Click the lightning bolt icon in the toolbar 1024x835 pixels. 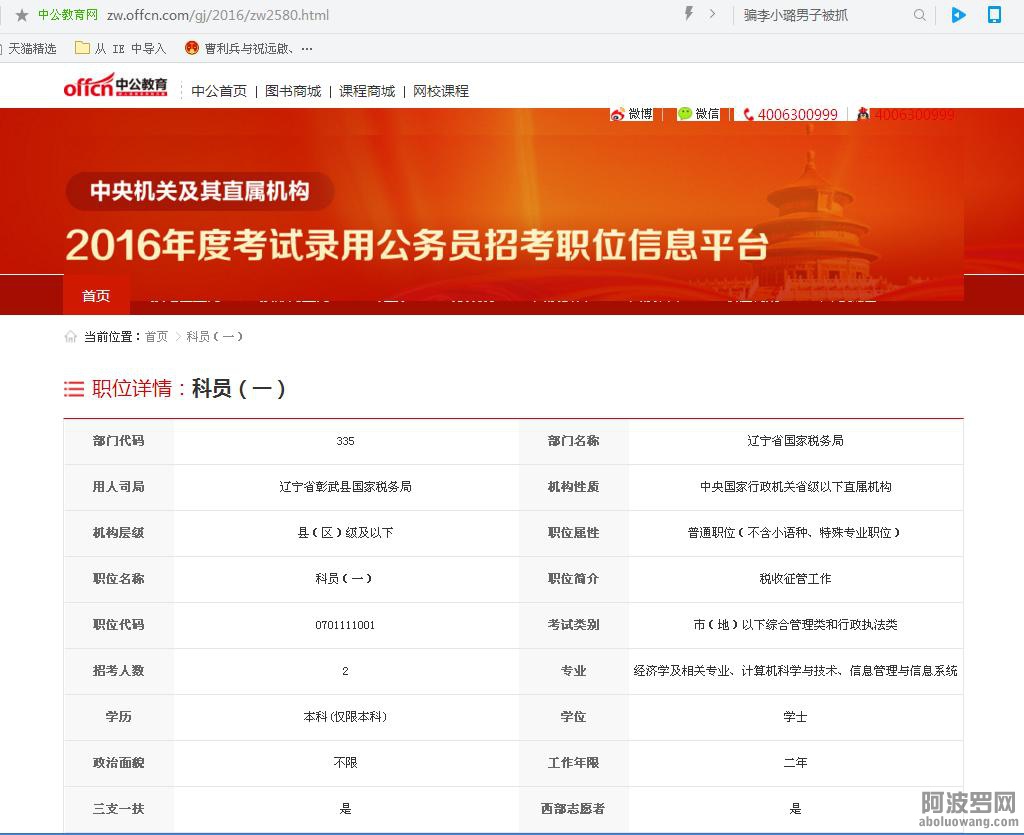pyautogui.click(x=689, y=13)
